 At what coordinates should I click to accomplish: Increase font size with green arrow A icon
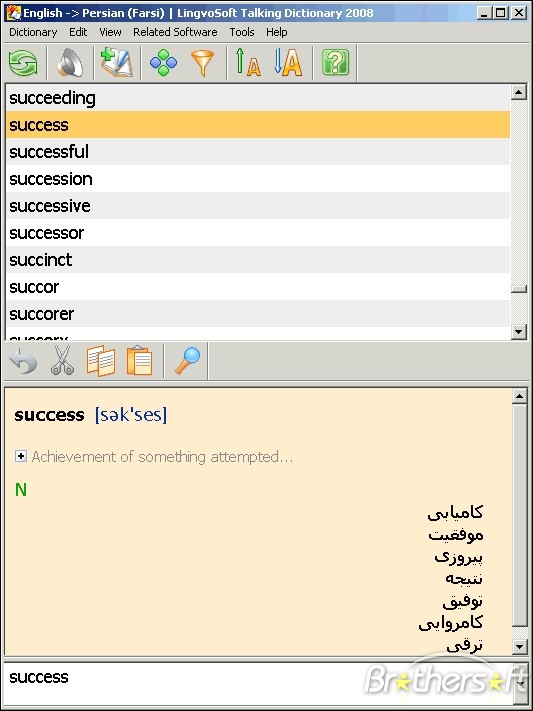point(248,62)
